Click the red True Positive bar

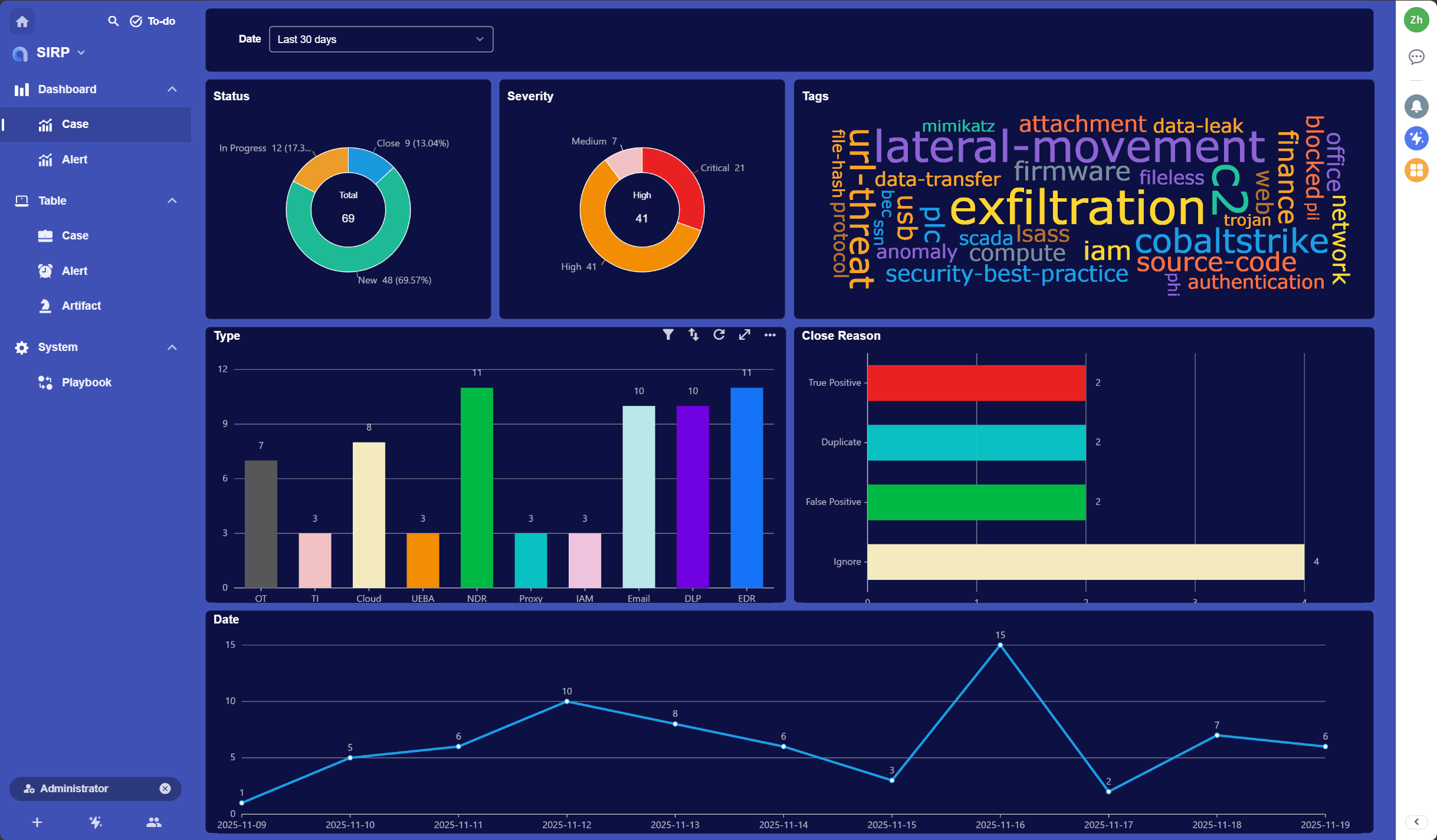click(x=976, y=383)
